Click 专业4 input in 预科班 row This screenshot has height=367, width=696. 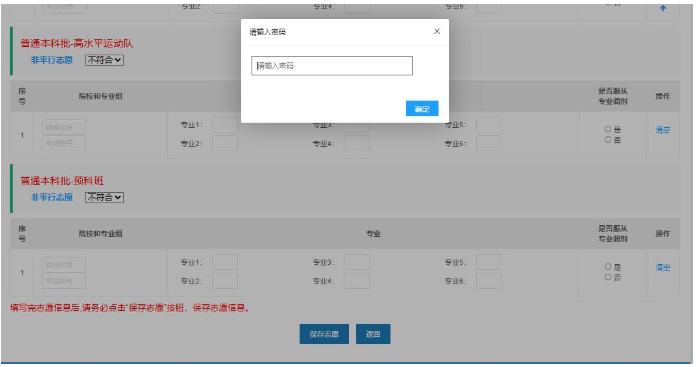357,281
